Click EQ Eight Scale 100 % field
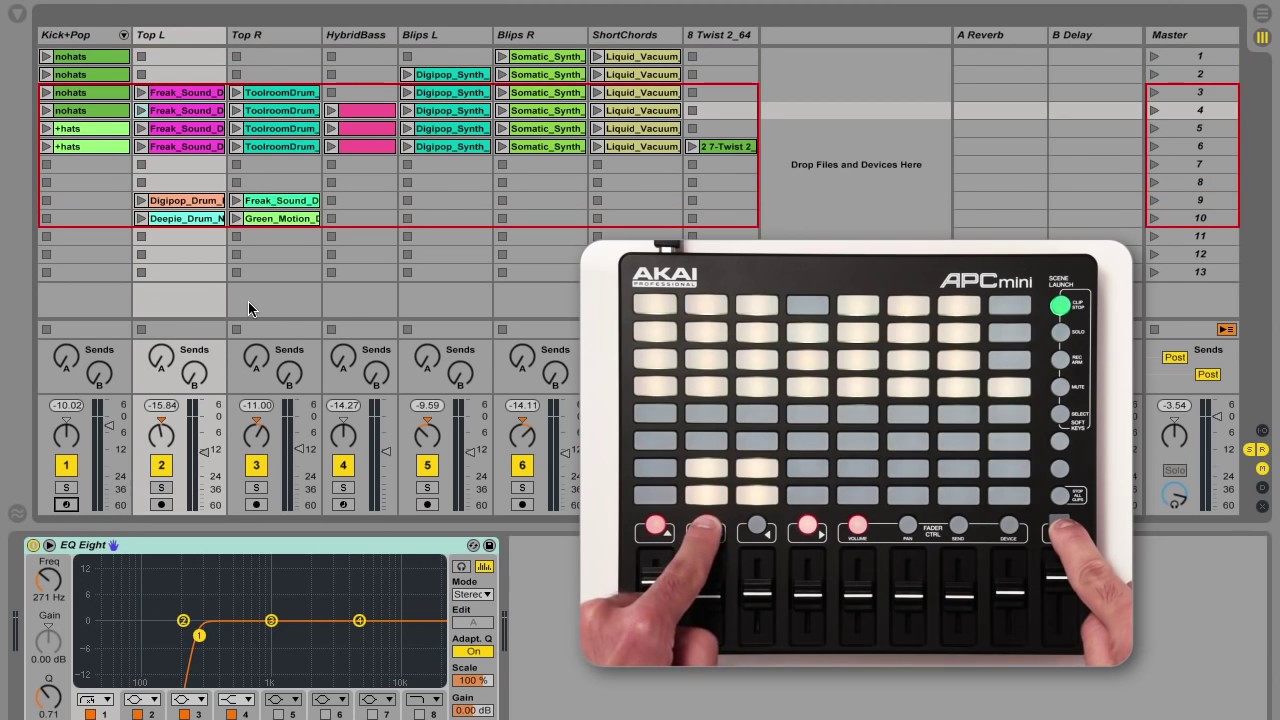Viewport: 1280px width, 720px height. [x=472, y=680]
